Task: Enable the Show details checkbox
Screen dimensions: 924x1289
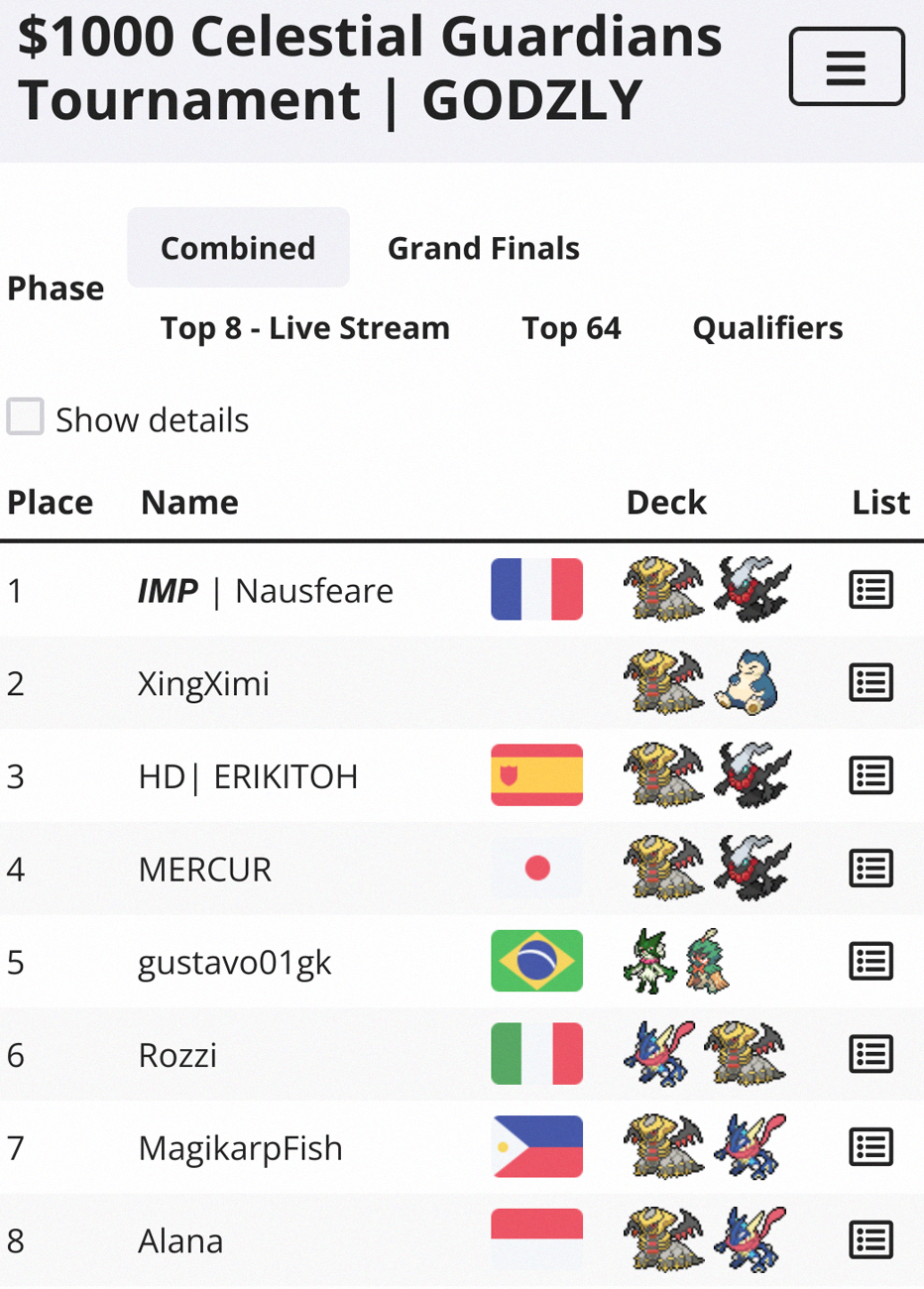Action: pyautogui.click(x=26, y=417)
